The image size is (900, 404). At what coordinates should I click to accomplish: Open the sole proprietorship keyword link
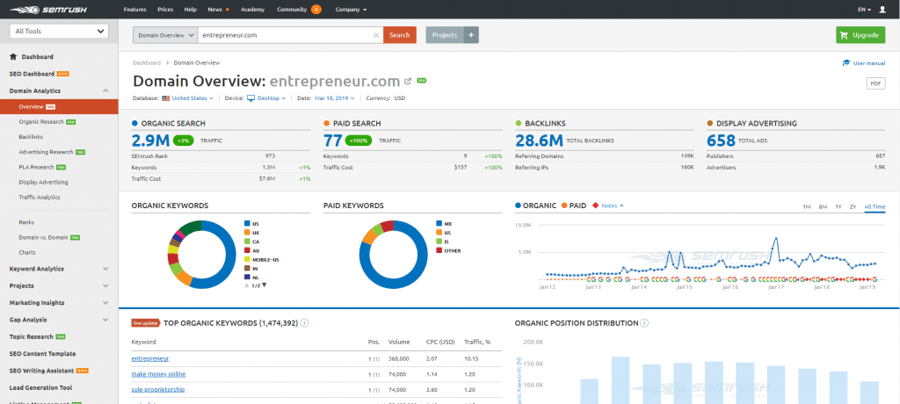pyautogui.click(x=158, y=390)
